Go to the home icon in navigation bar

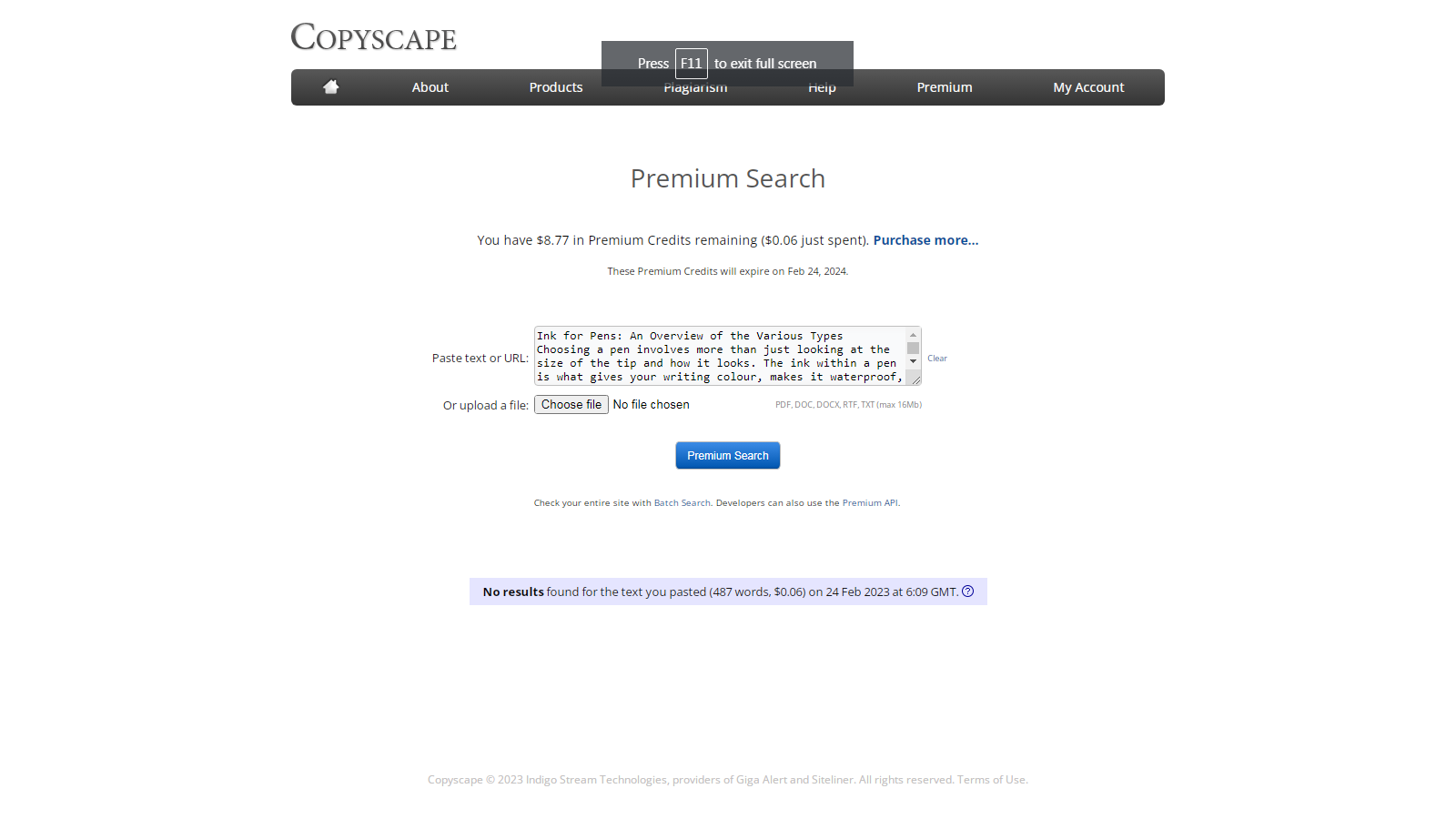(330, 87)
